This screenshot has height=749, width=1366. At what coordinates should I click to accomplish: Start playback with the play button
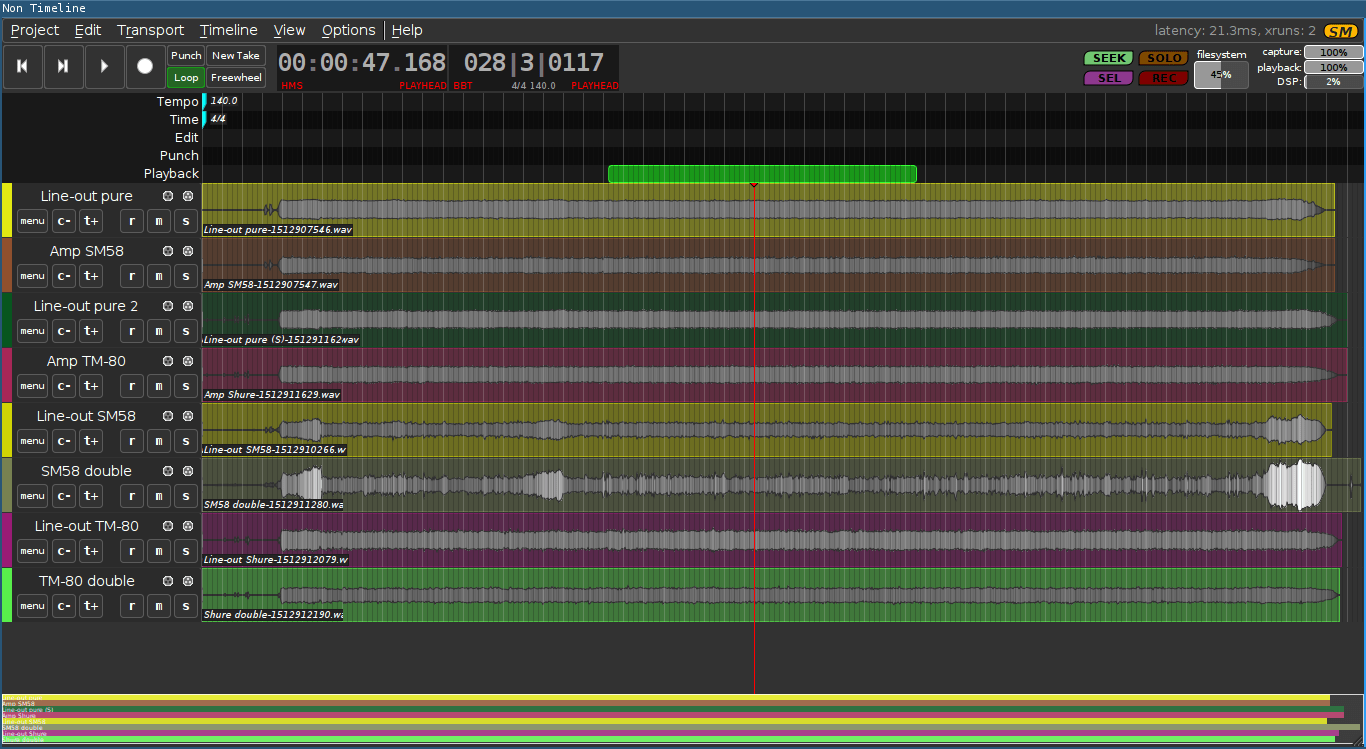coord(104,66)
